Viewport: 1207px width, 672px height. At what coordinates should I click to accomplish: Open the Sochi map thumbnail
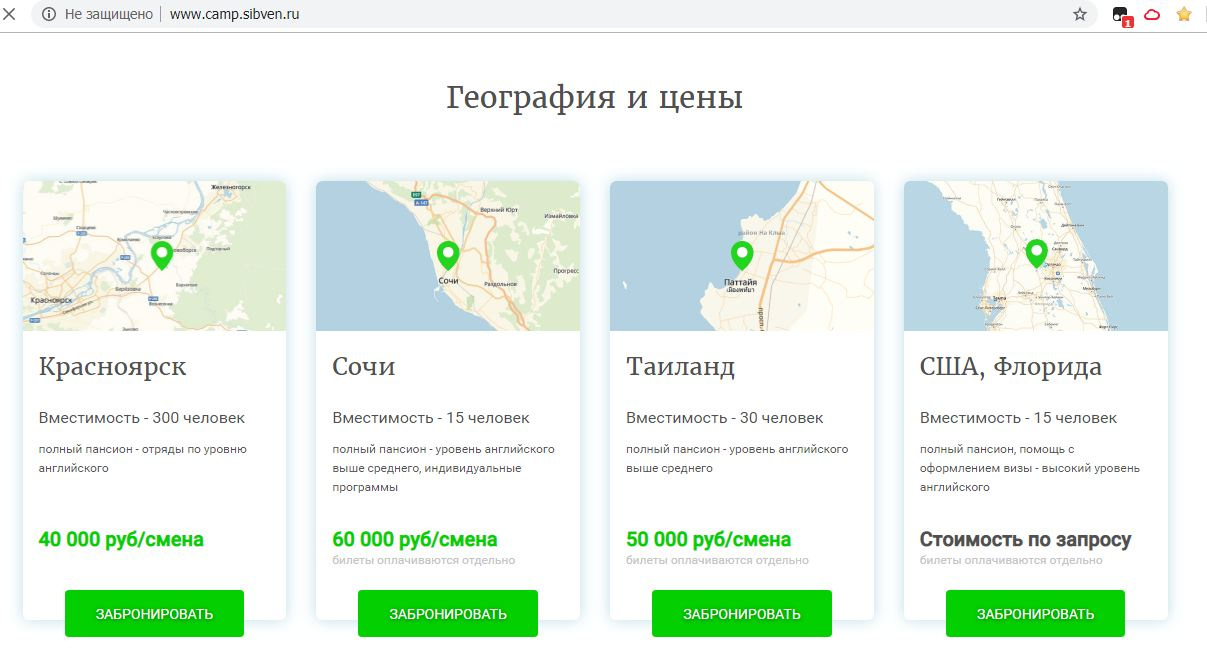448,256
